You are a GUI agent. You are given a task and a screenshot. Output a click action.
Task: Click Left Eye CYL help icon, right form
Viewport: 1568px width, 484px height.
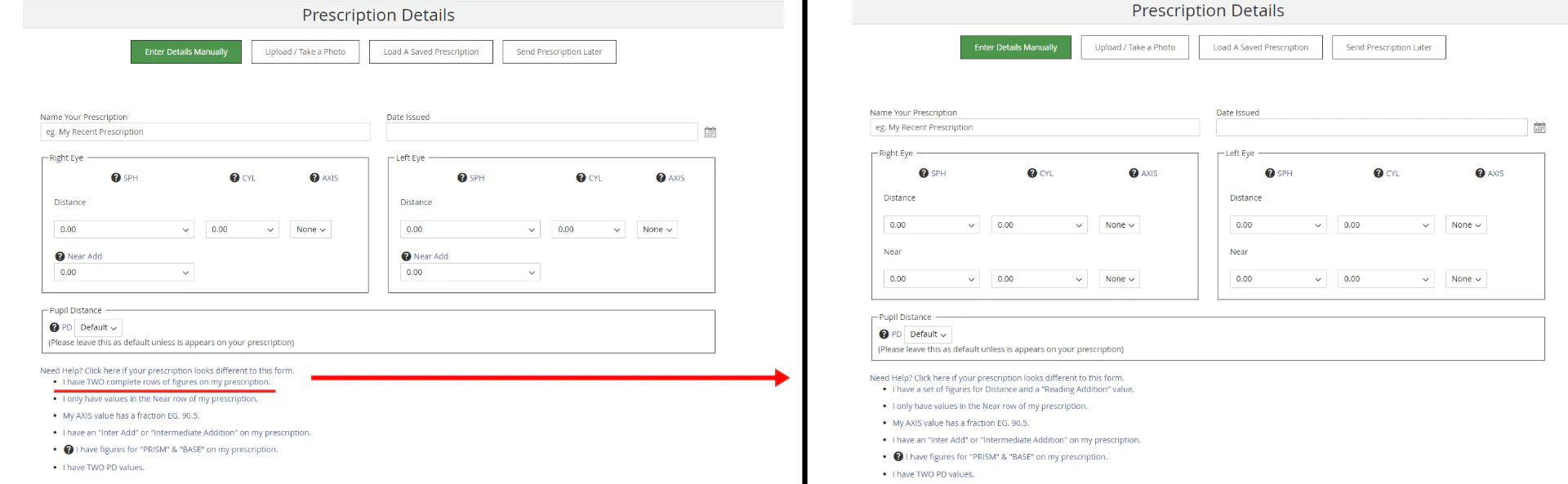1379,173
